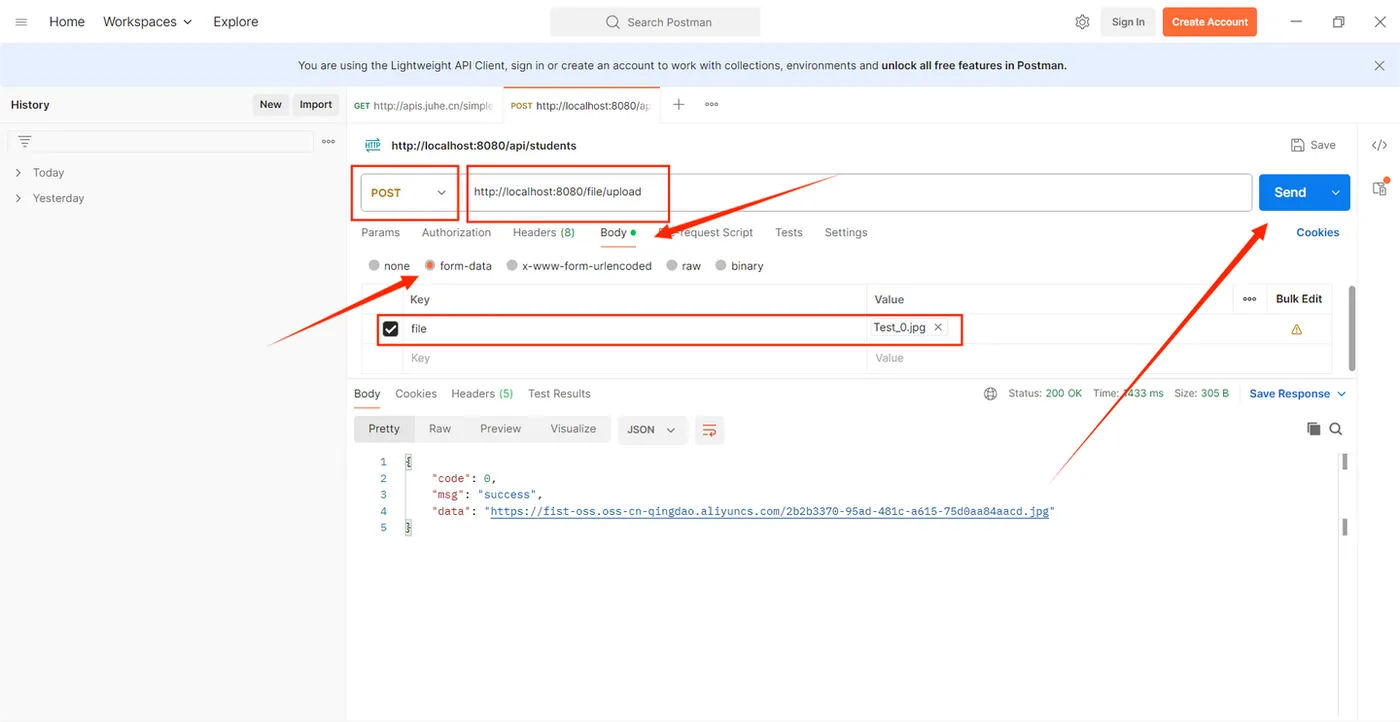Image resolution: width=1400 pixels, height=722 pixels.
Task: Add a new request tab
Action: [x=678, y=104]
